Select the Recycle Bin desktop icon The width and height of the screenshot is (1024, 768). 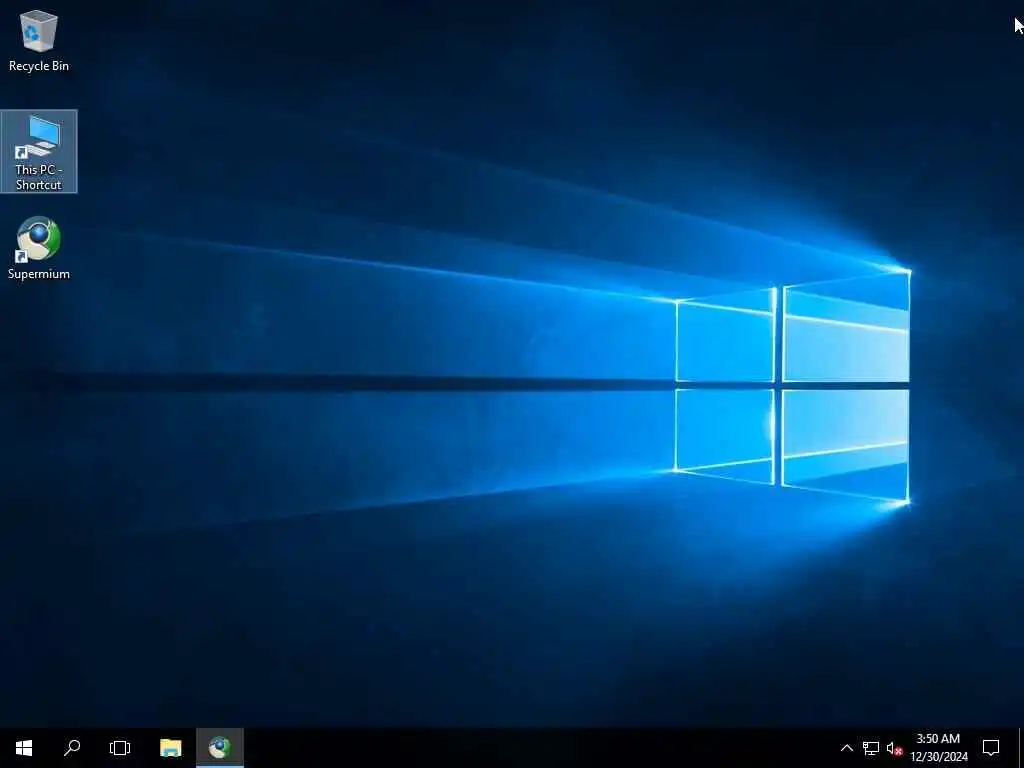pyautogui.click(x=39, y=40)
